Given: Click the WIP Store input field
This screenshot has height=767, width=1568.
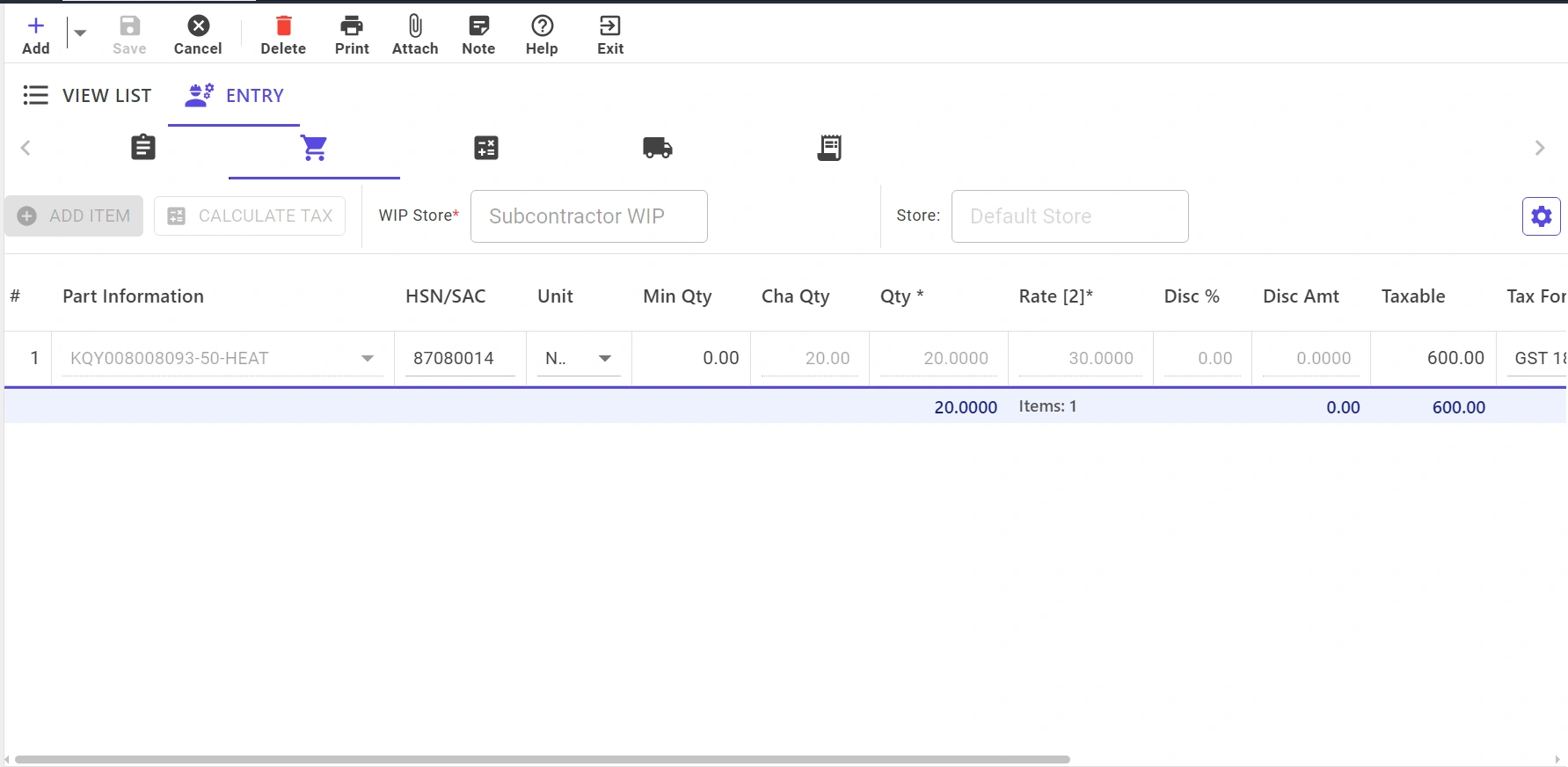Looking at the screenshot, I should coord(589,216).
